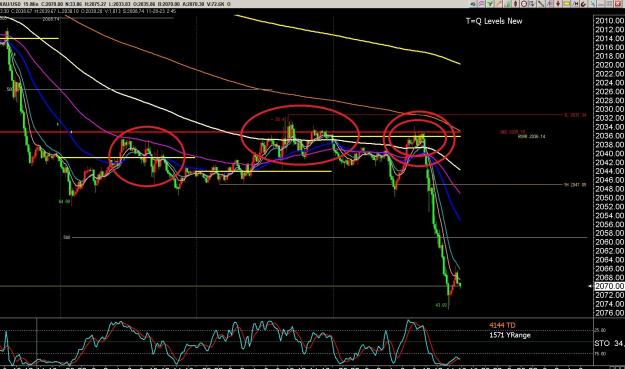
Task: Click the 2060.00 price axis label
Action: coord(609,242)
